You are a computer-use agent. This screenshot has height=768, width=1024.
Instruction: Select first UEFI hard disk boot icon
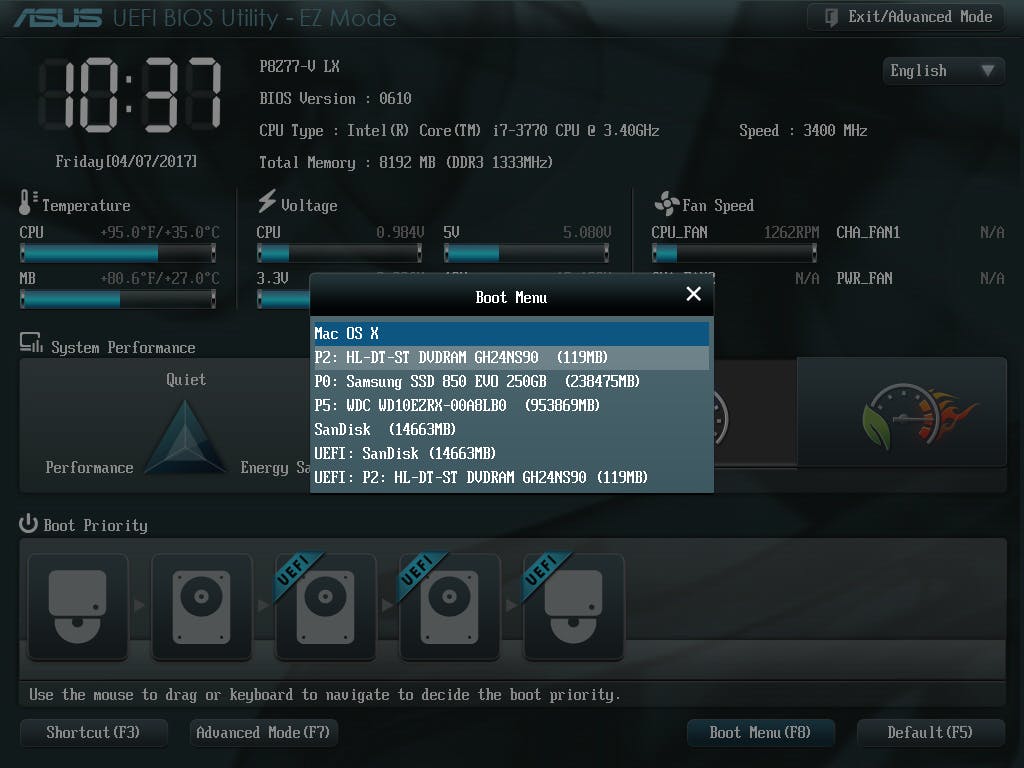326,607
